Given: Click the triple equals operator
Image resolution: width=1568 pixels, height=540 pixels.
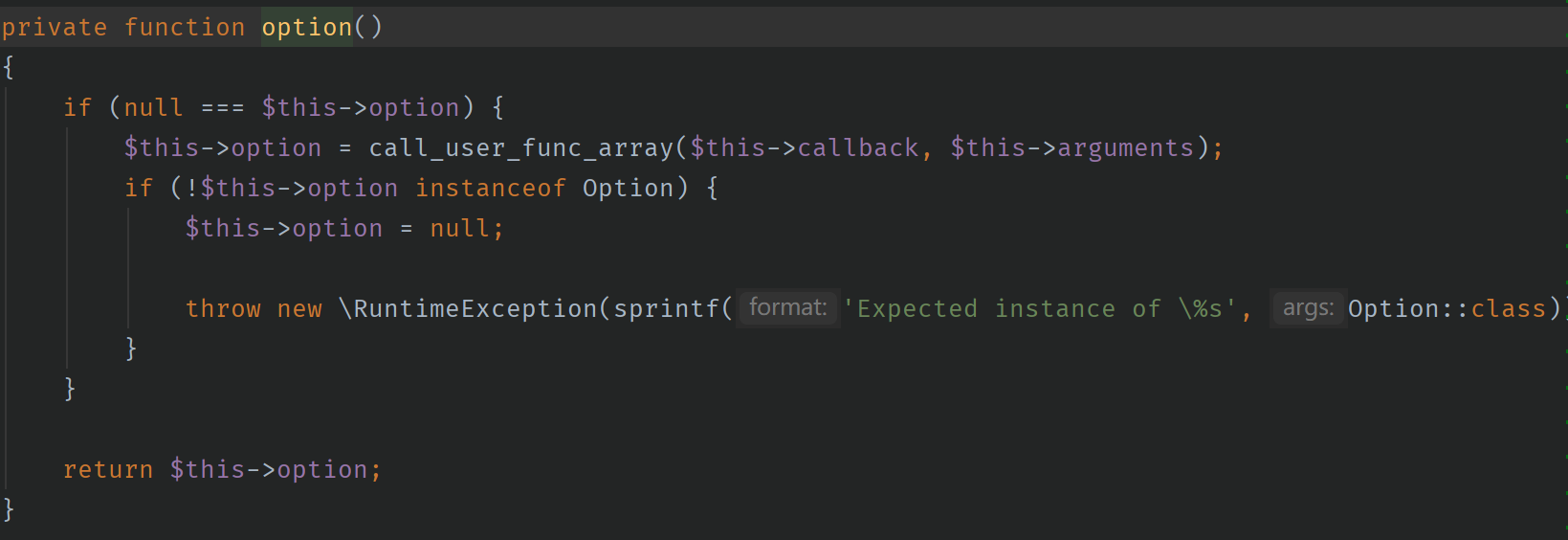Looking at the screenshot, I should coord(223,107).
